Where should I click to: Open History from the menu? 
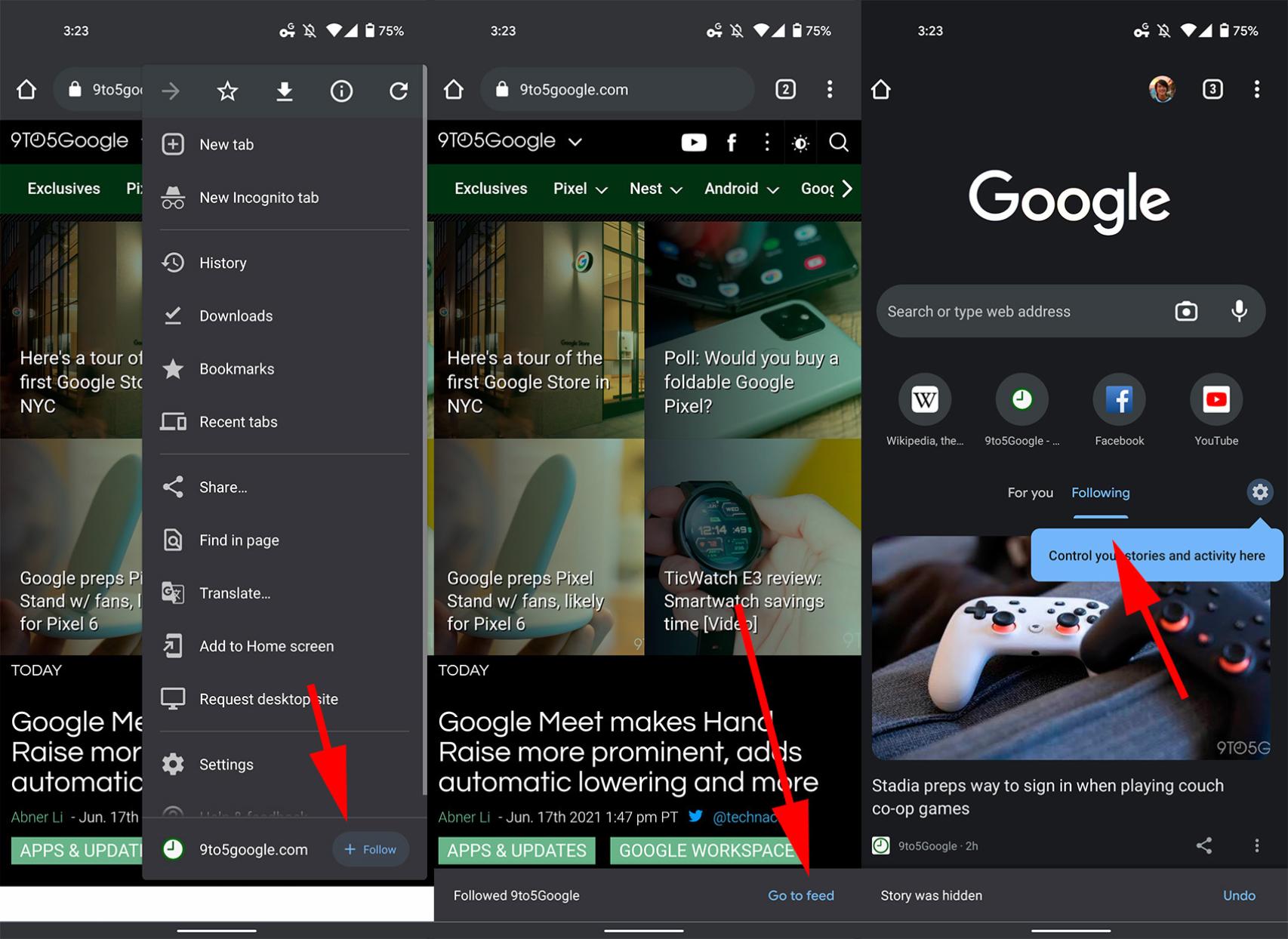coord(285,263)
